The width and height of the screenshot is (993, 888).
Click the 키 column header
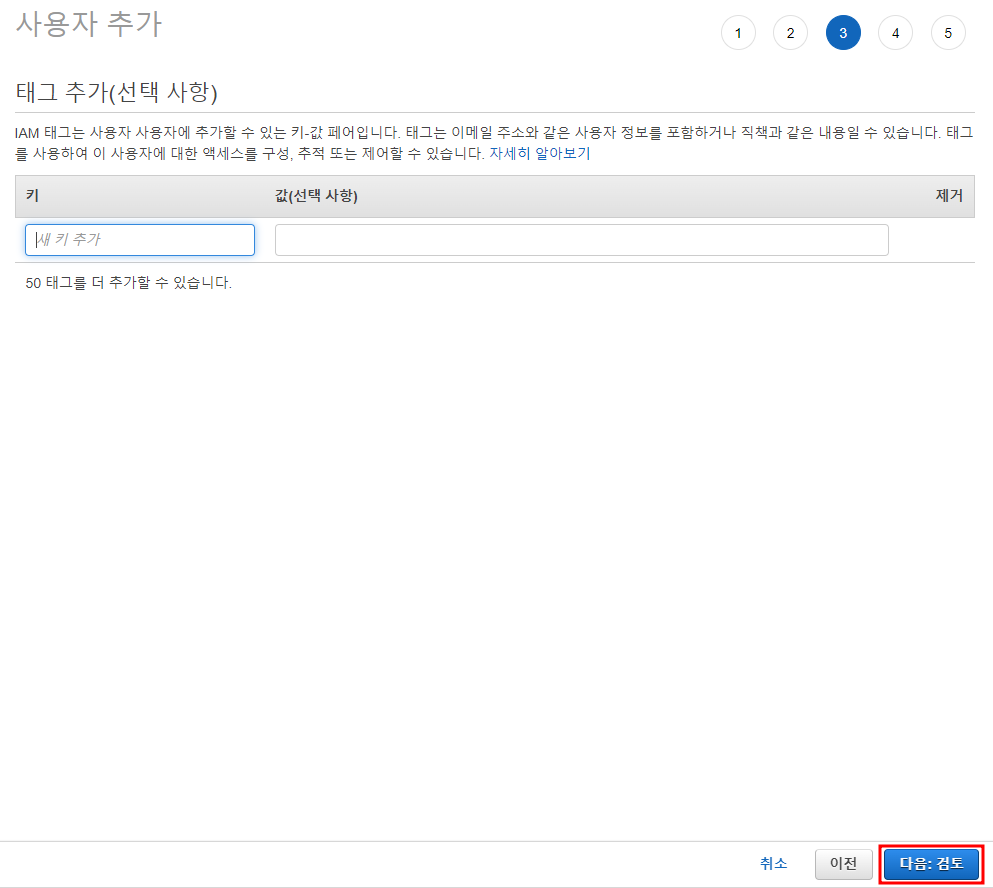tap(32, 196)
